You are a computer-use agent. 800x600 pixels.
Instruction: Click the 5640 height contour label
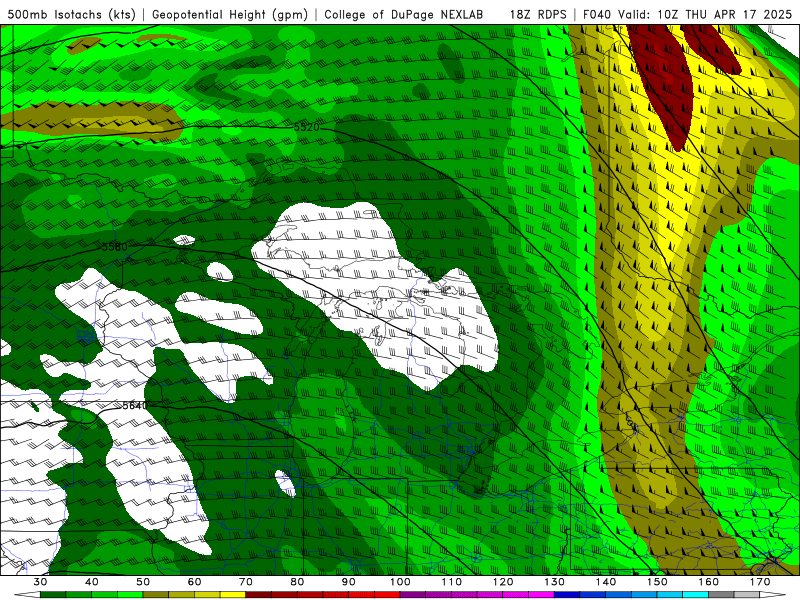135,406
